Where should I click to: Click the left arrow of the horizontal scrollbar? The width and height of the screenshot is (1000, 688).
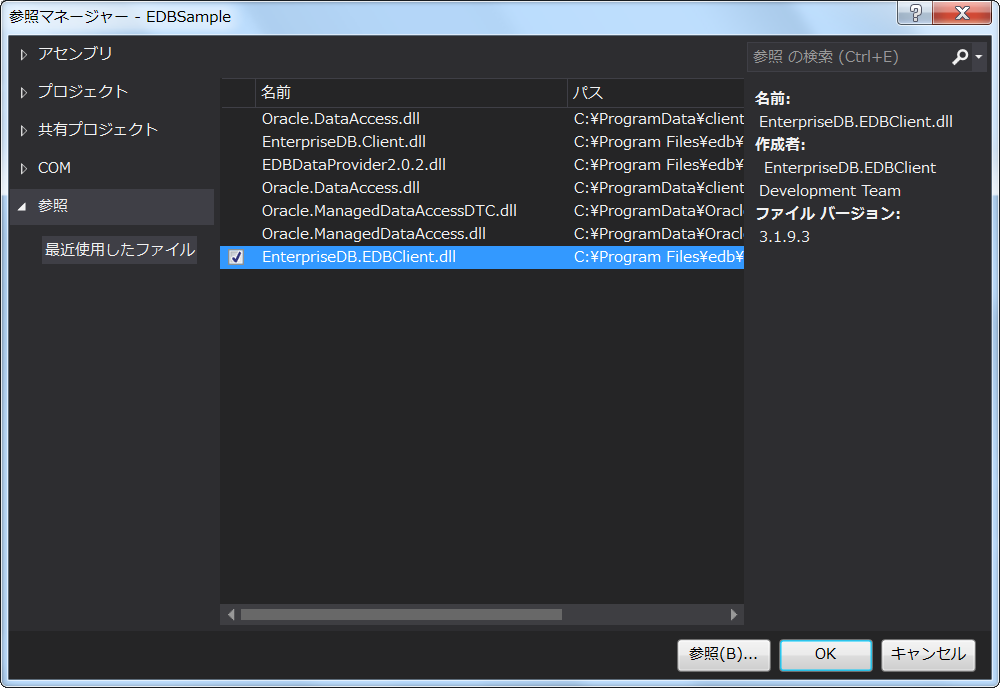(231, 614)
